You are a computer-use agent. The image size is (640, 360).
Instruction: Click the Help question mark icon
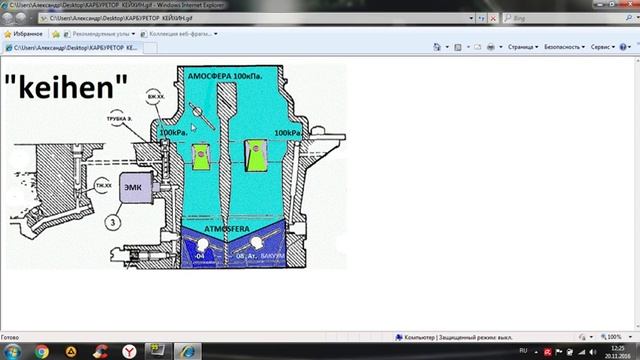623,47
